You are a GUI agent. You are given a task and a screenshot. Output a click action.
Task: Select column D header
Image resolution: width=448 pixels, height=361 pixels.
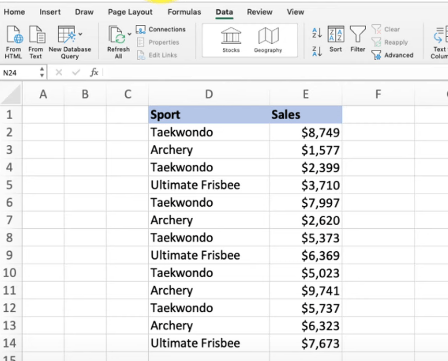coord(209,94)
